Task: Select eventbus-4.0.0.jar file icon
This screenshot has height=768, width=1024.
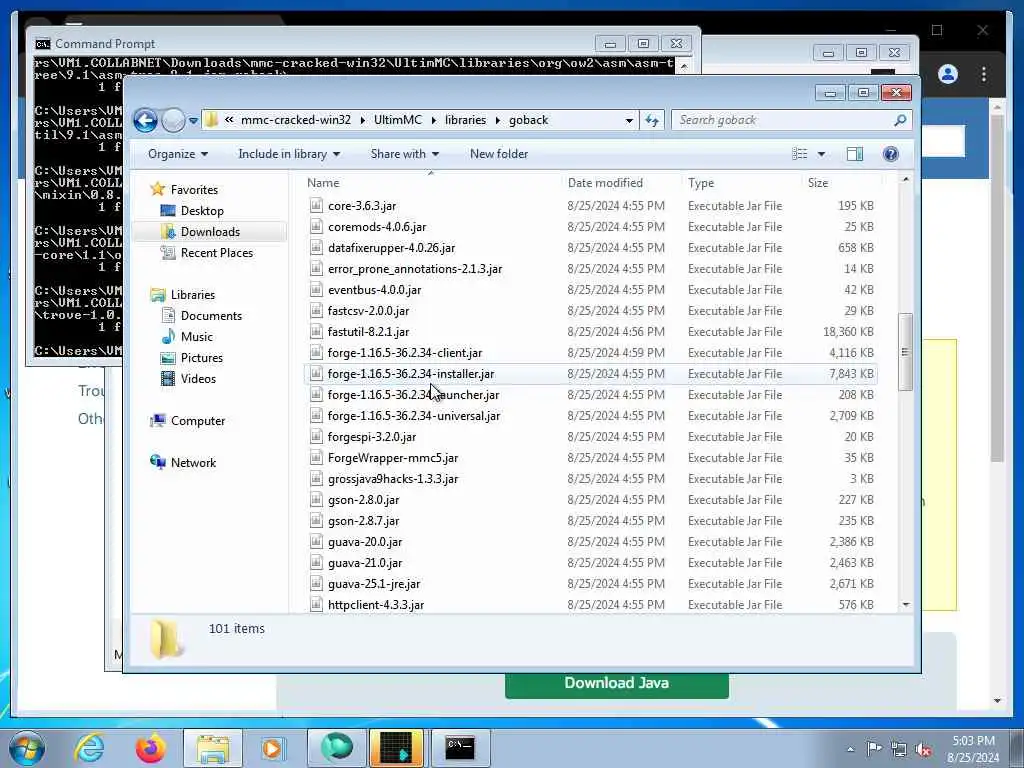Action: click(316, 290)
